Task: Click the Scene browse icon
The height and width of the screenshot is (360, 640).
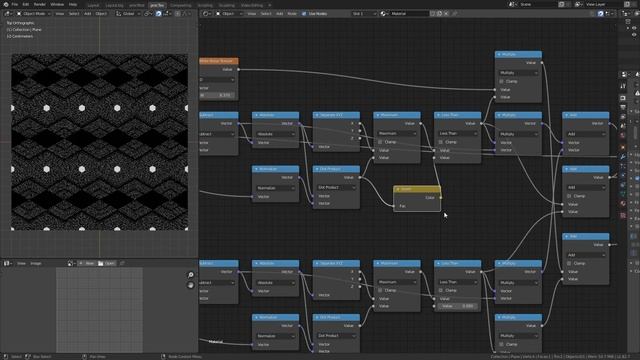Action: tap(512, 4)
